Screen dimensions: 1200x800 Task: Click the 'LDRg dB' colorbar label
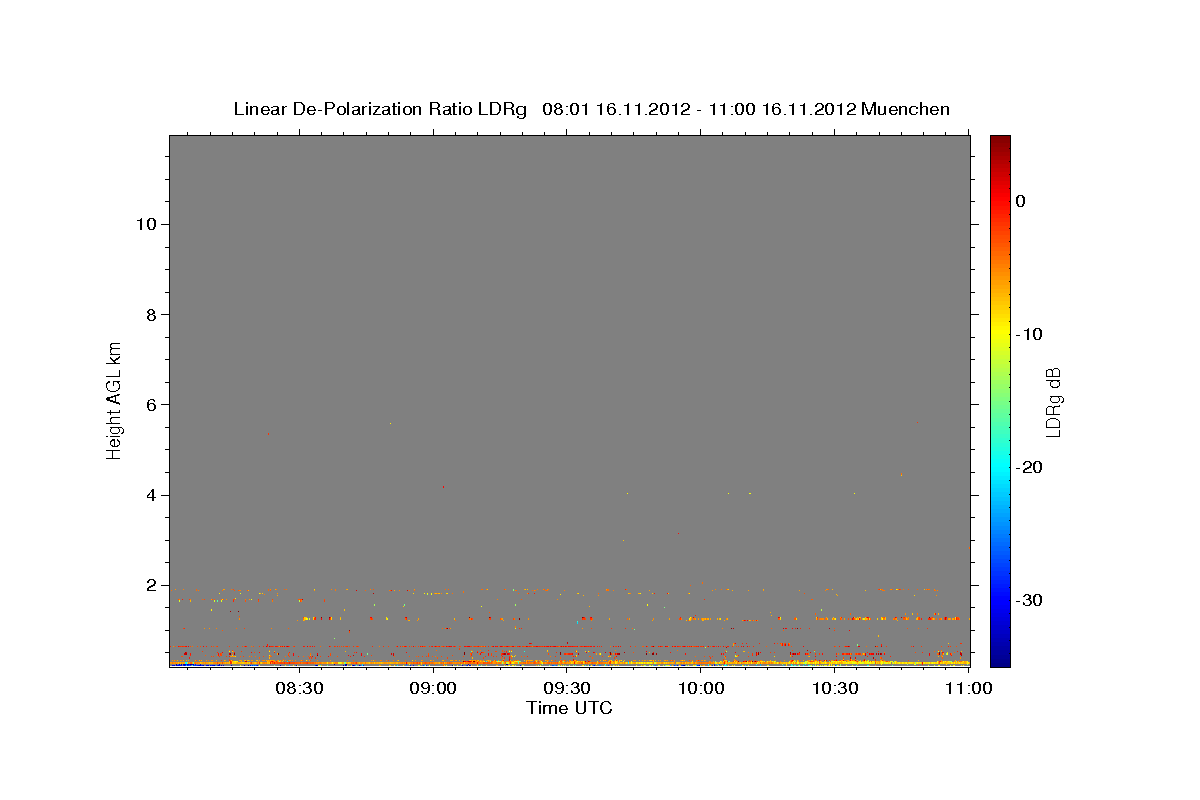(1053, 402)
